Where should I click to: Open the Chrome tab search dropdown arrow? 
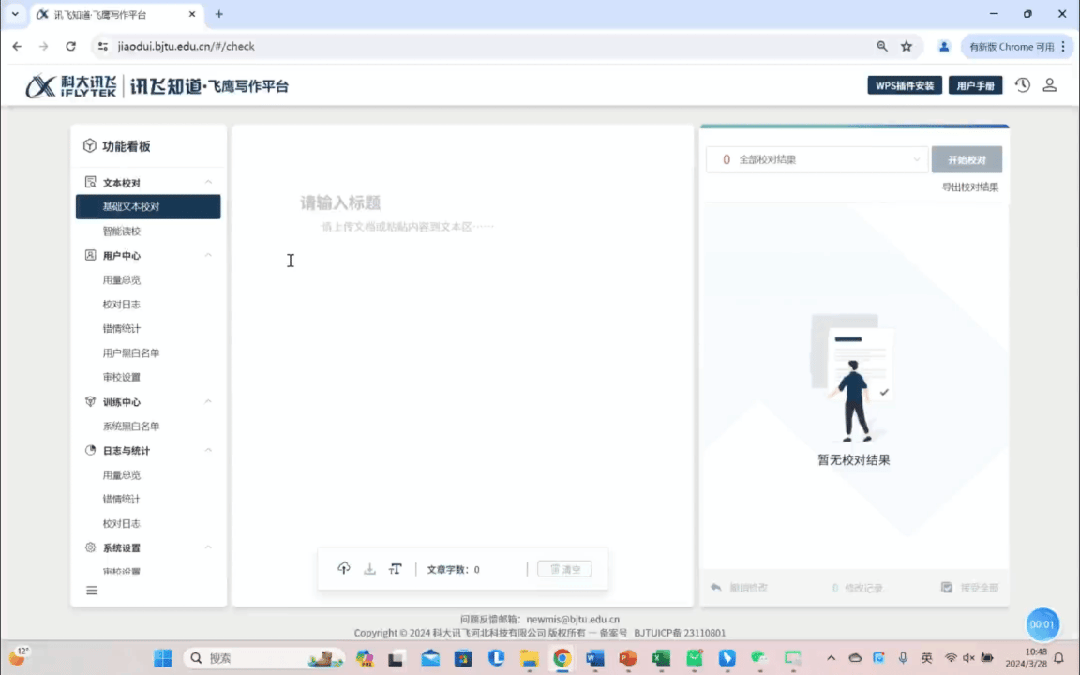(x=15, y=14)
